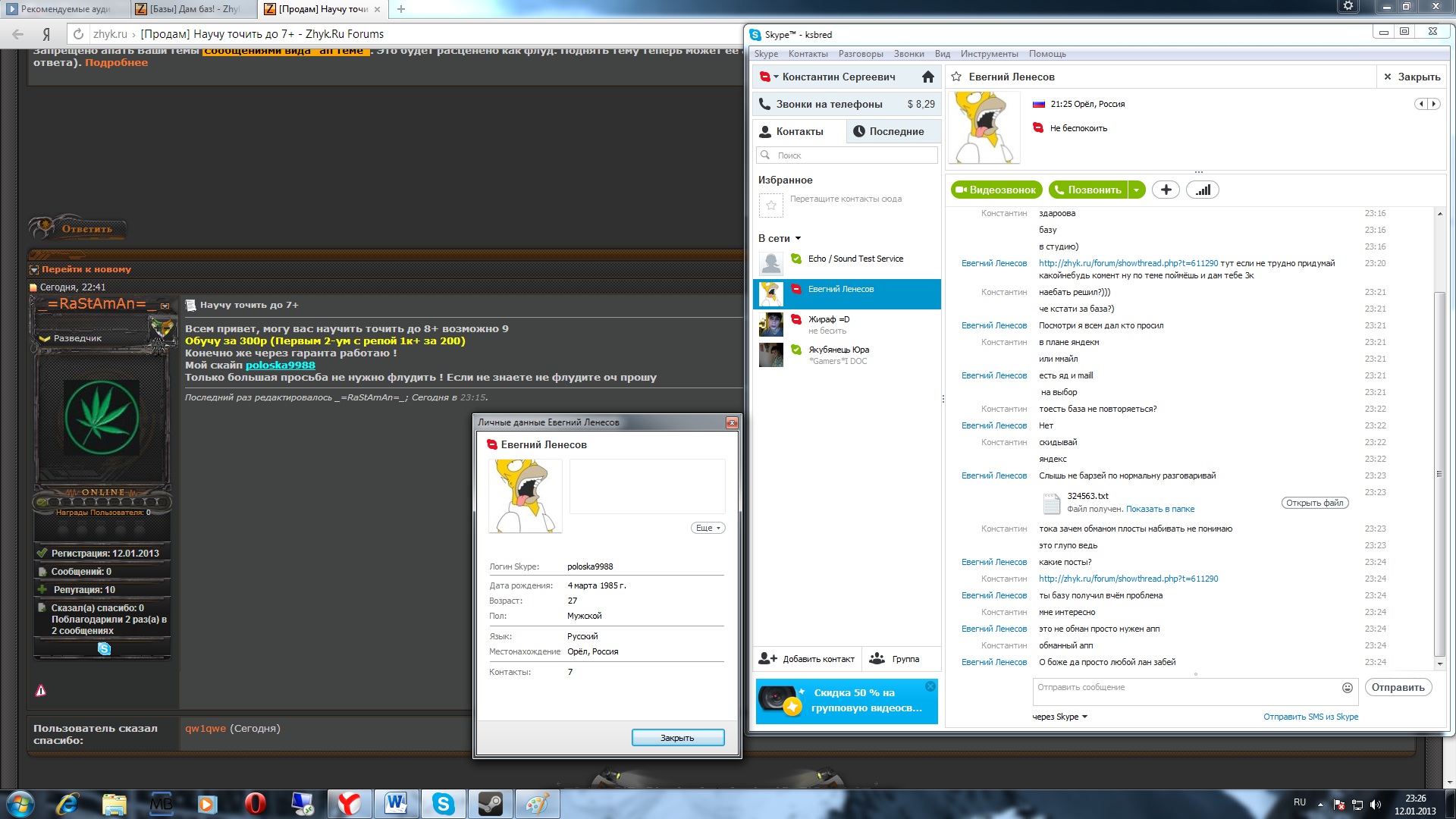The image size is (1456, 819).
Task: Close the 'Продам Научу точи' browser tab
Action: click(x=377, y=9)
